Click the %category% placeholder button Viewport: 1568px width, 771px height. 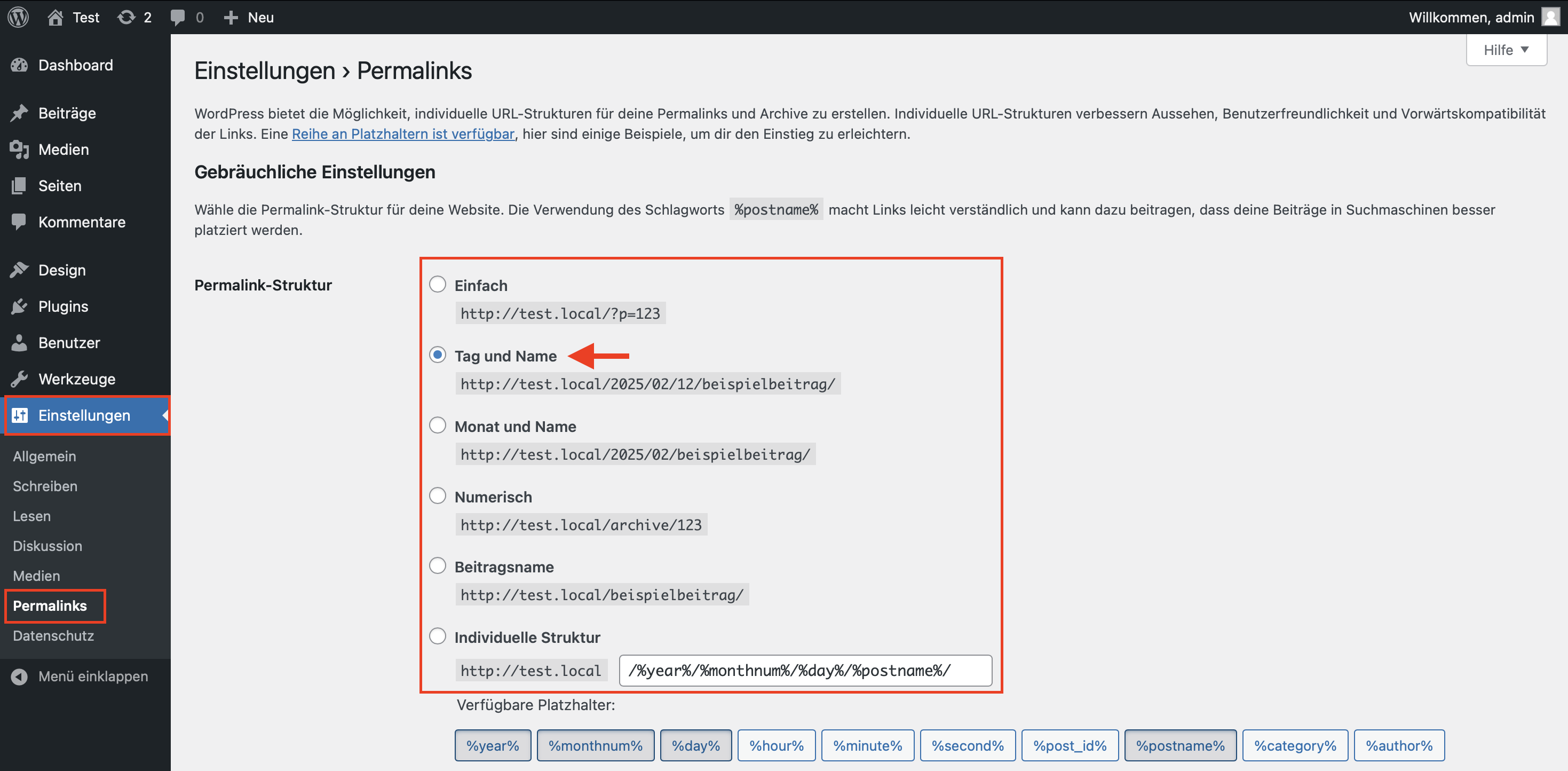(1295, 745)
